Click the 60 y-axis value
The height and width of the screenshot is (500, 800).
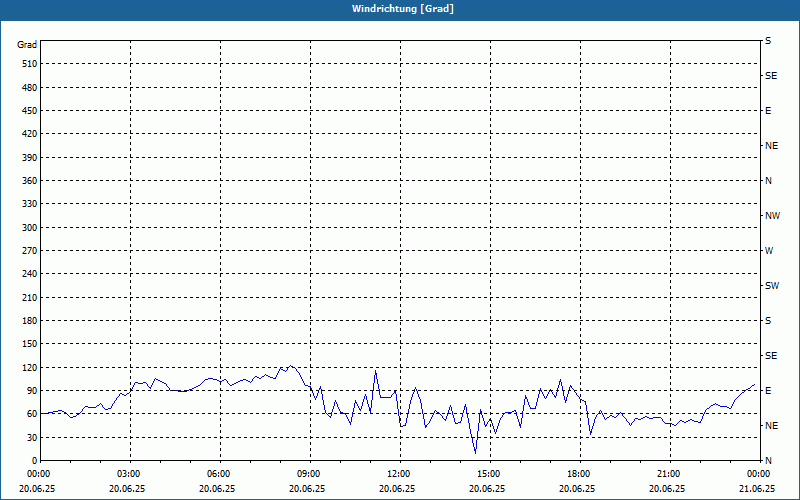(32, 413)
